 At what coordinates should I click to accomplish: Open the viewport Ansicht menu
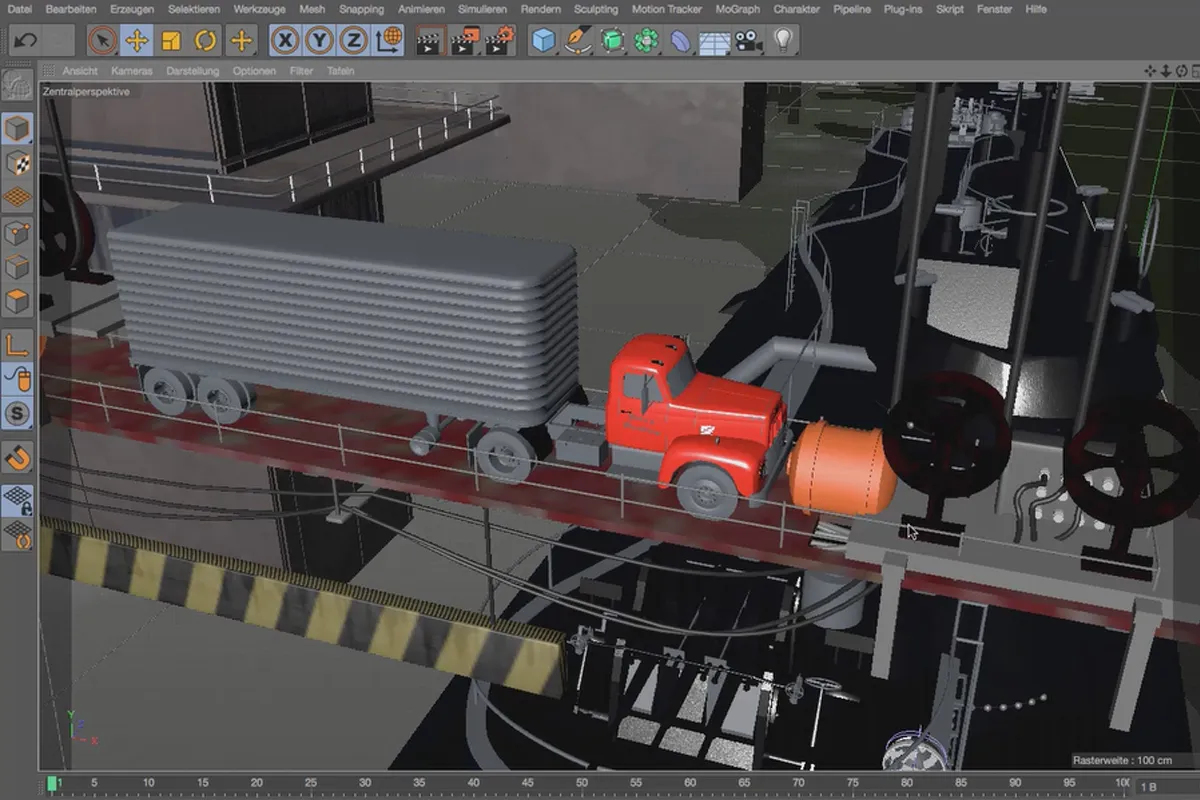coord(80,71)
